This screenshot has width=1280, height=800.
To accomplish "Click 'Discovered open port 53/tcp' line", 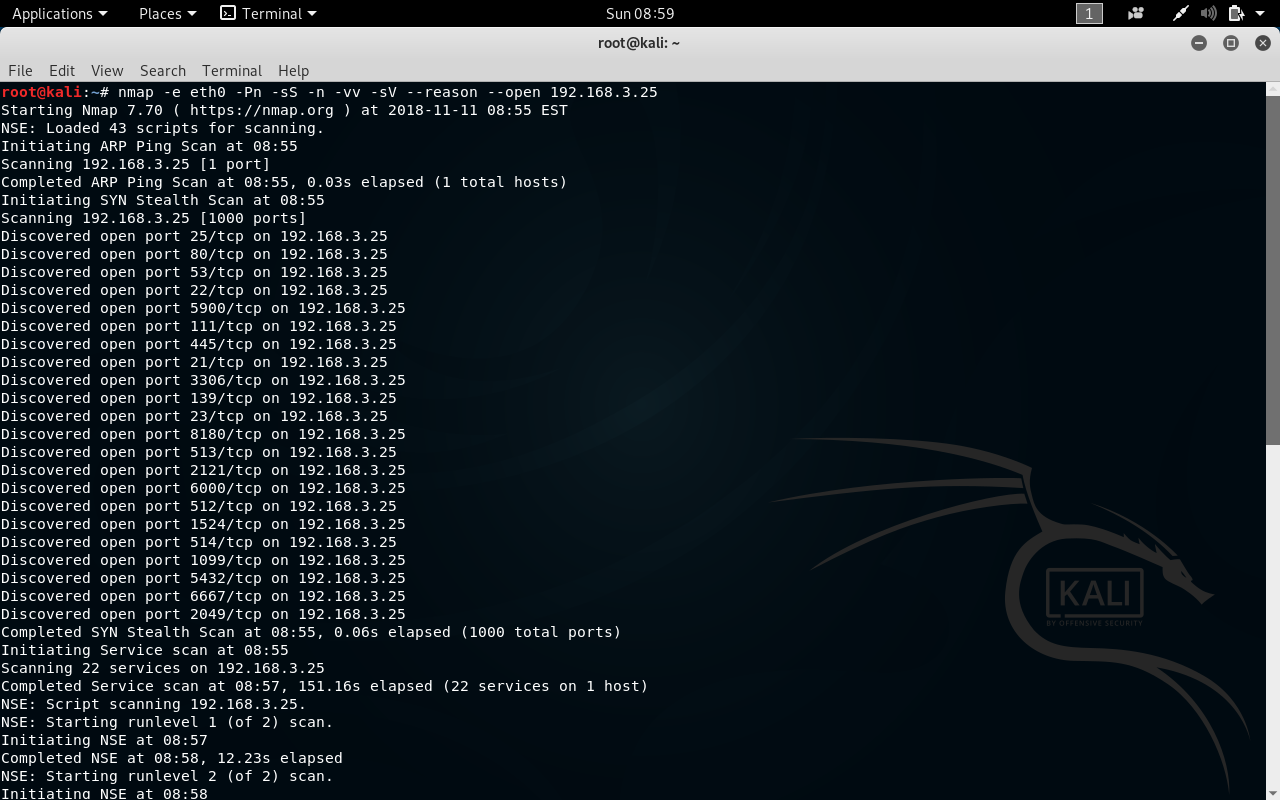I will pos(194,272).
